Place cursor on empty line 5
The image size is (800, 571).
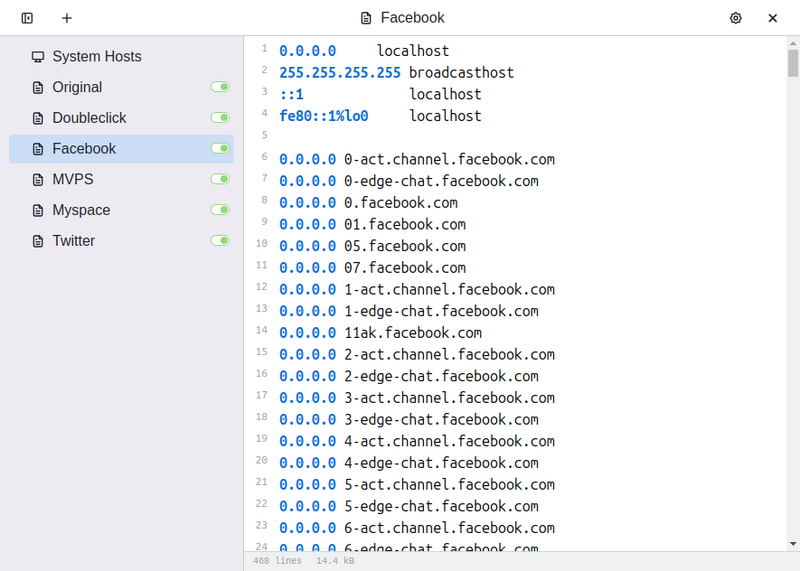tap(531, 138)
